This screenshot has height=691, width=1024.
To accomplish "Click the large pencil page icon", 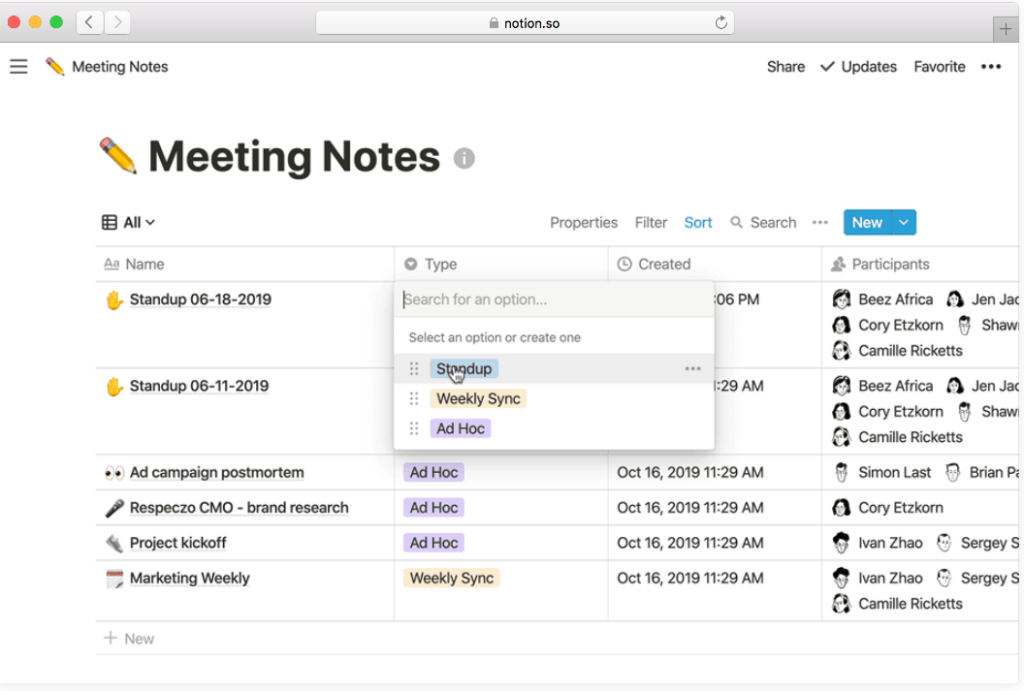I will tap(118, 156).
